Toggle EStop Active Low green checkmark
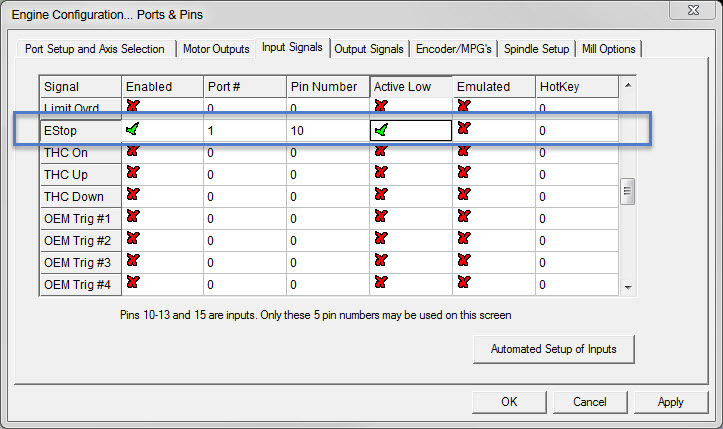This screenshot has width=723, height=429. coord(382,129)
